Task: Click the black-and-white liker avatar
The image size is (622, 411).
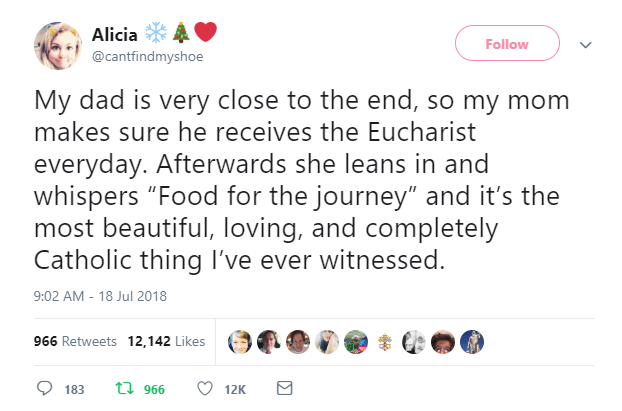Action: pyautogui.click(x=416, y=341)
